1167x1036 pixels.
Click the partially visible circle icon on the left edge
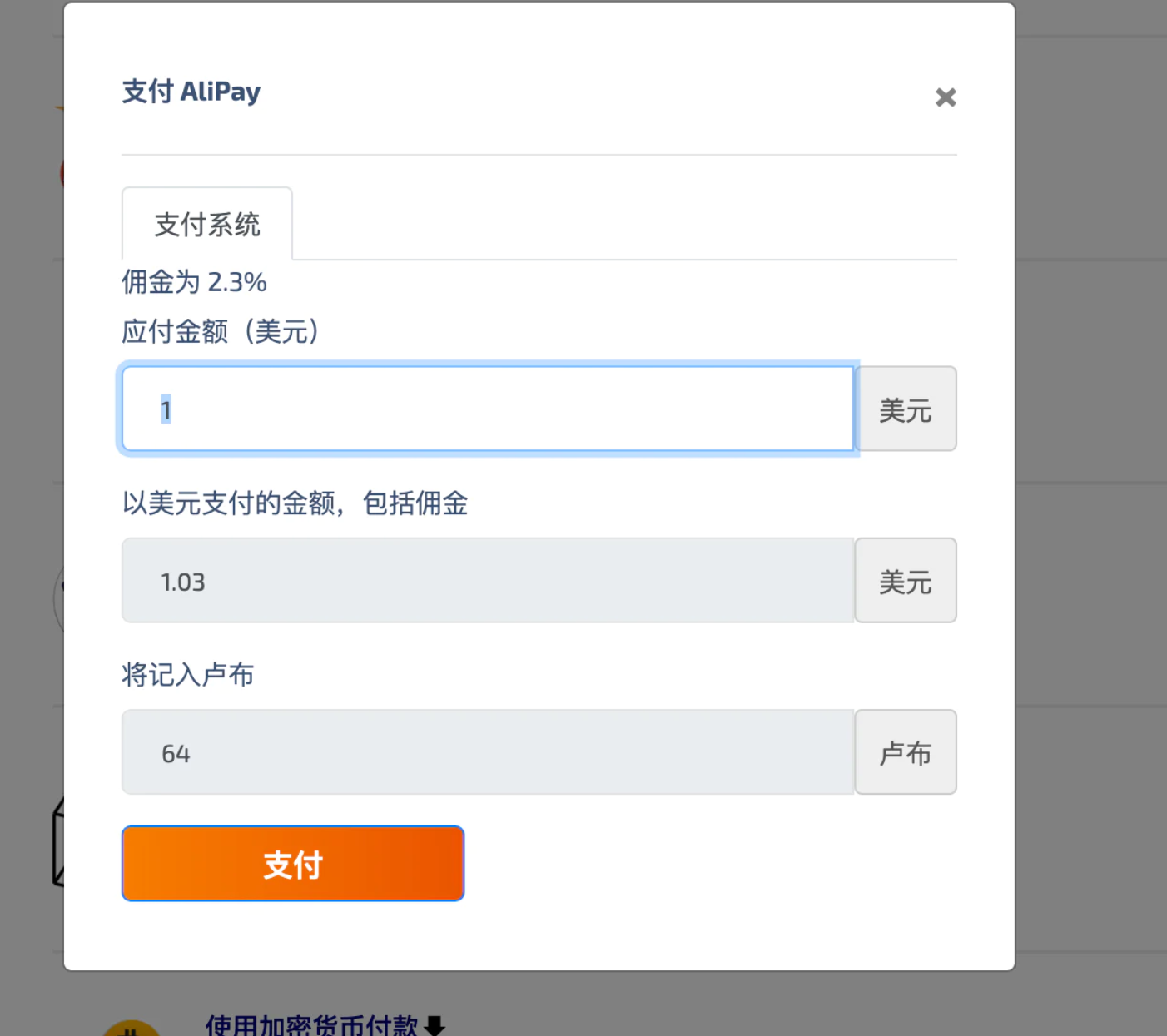(58, 599)
